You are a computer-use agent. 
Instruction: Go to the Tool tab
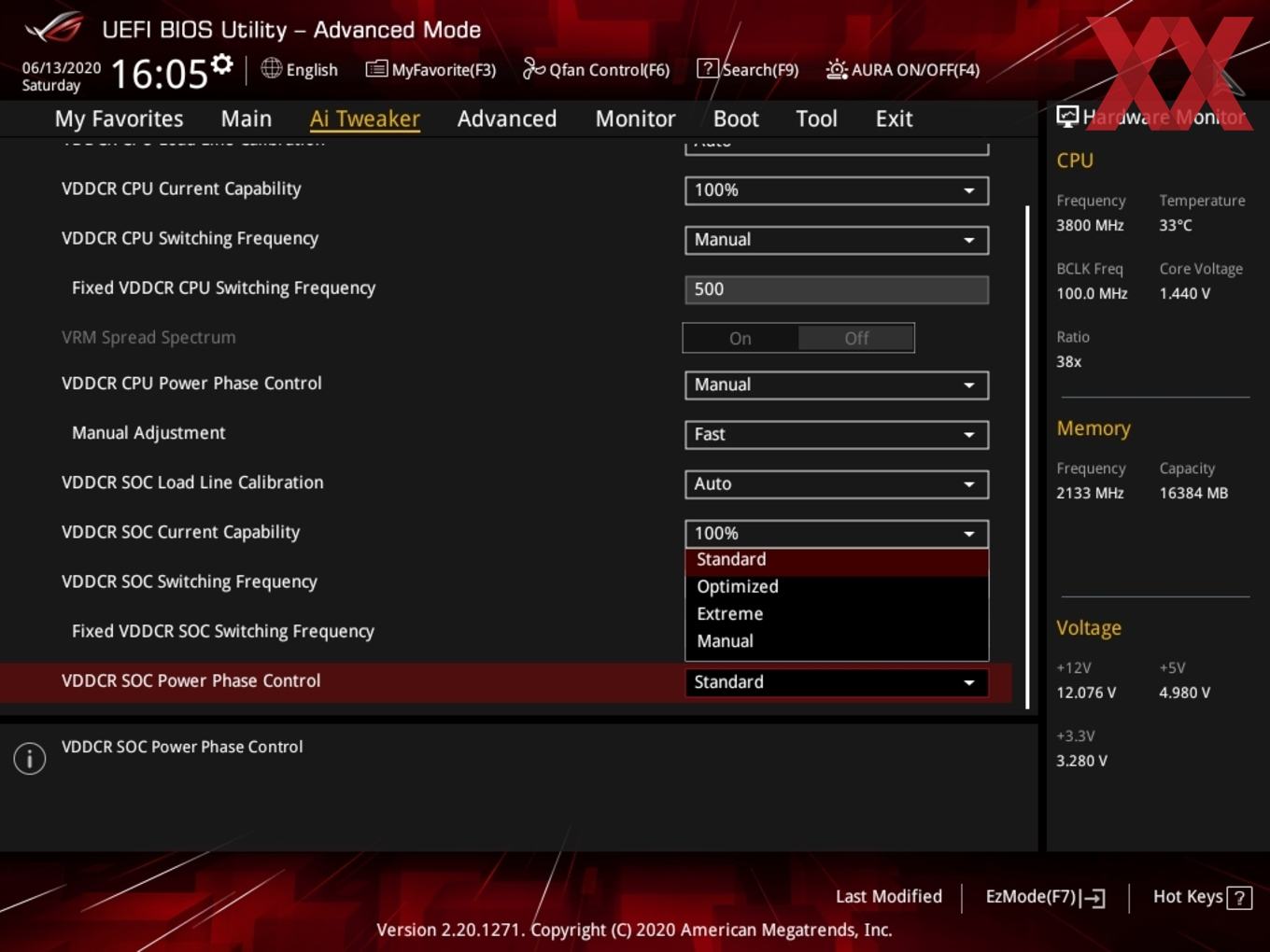click(816, 119)
